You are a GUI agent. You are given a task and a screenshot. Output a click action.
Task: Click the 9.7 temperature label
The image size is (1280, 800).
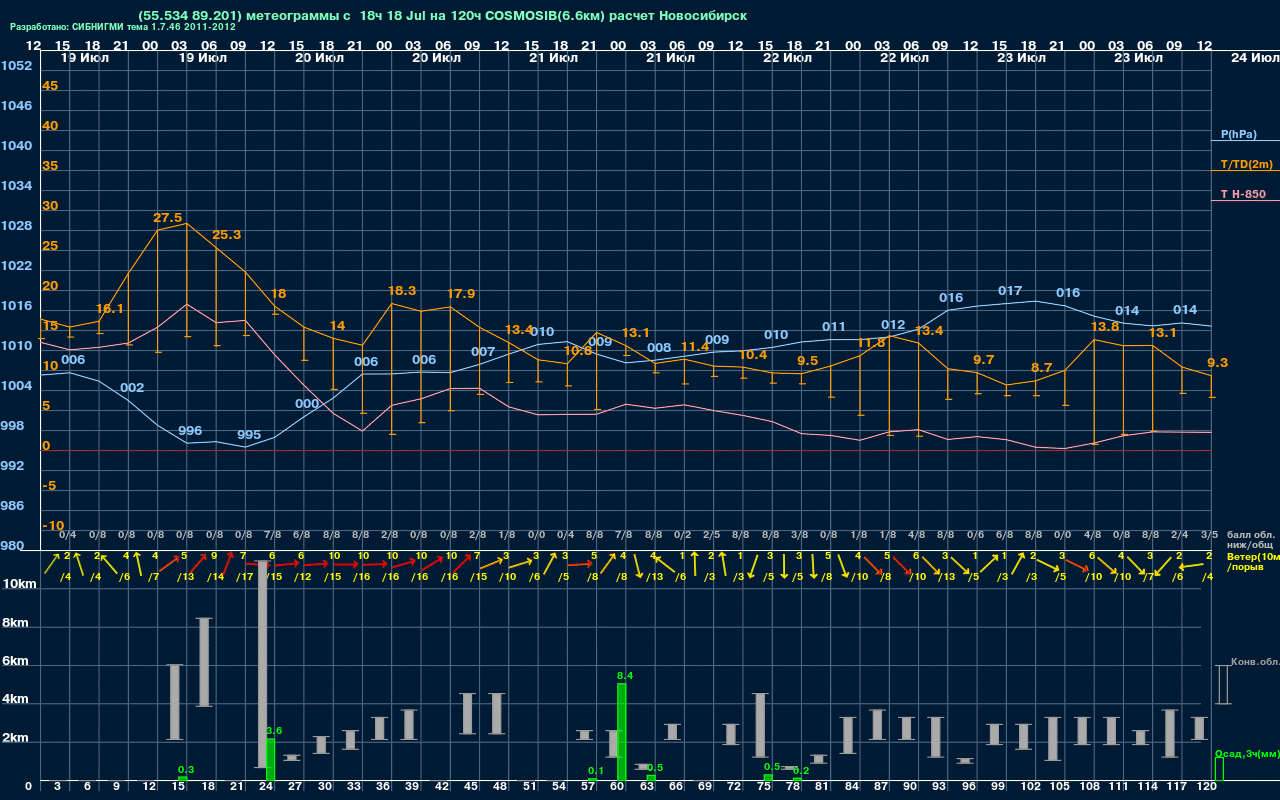[984, 360]
